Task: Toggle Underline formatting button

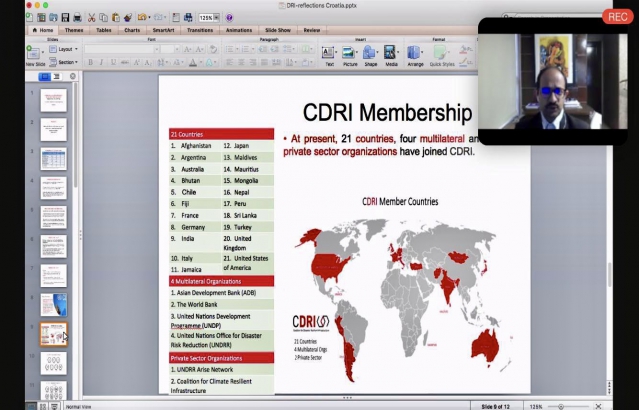Action: [x=111, y=62]
